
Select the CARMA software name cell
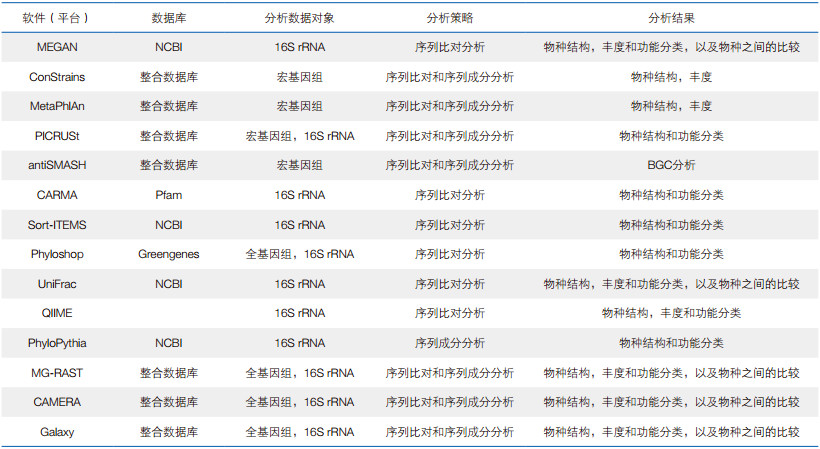[x=57, y=195]
